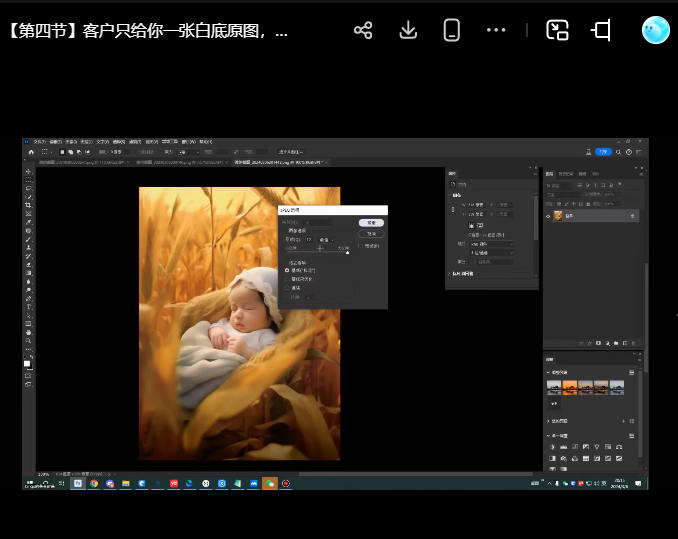
Task: Click the Photoshop Home icon in options bar
Action: [31, 152]
